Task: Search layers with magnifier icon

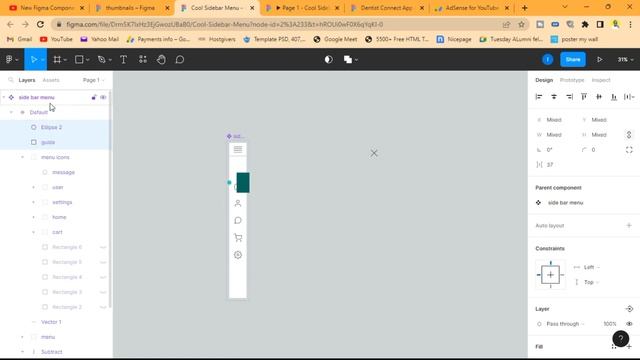Action: tap(11, 80)
